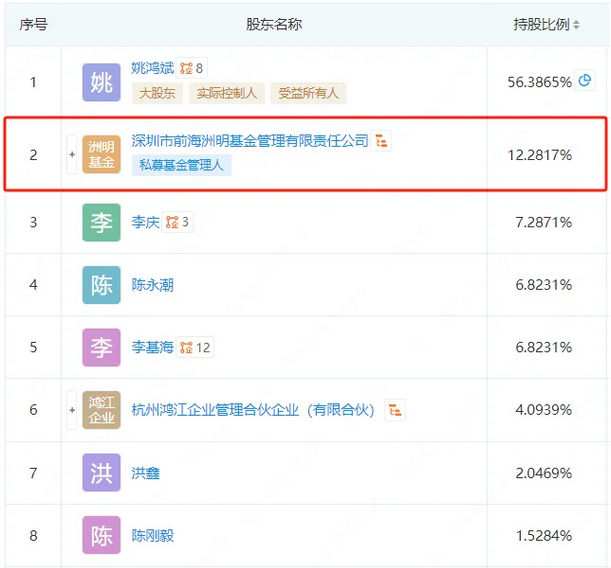This screenshot has width=611, height=568.
Task: Click the 受益所有人 tag
Action: tap(308, 93)
